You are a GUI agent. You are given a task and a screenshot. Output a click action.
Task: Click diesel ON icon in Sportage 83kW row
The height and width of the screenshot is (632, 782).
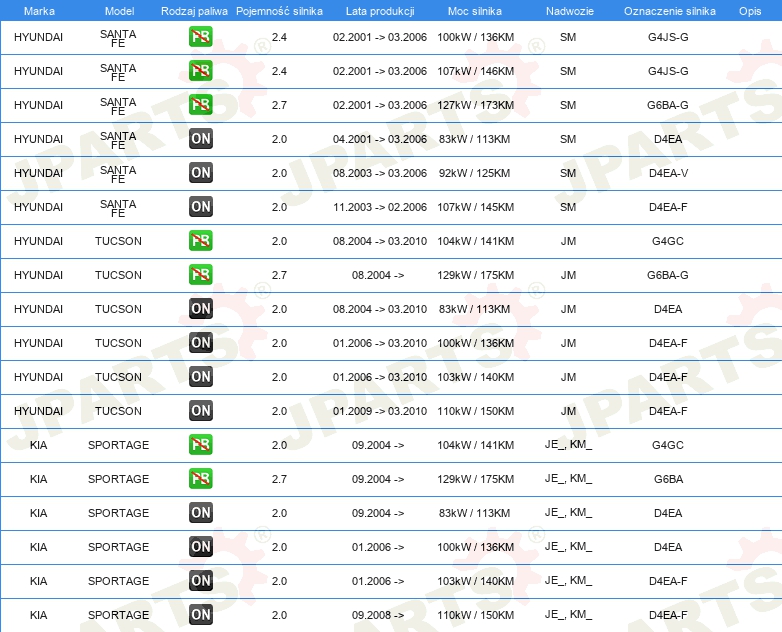pyautogui.click(x=200, y=512)
